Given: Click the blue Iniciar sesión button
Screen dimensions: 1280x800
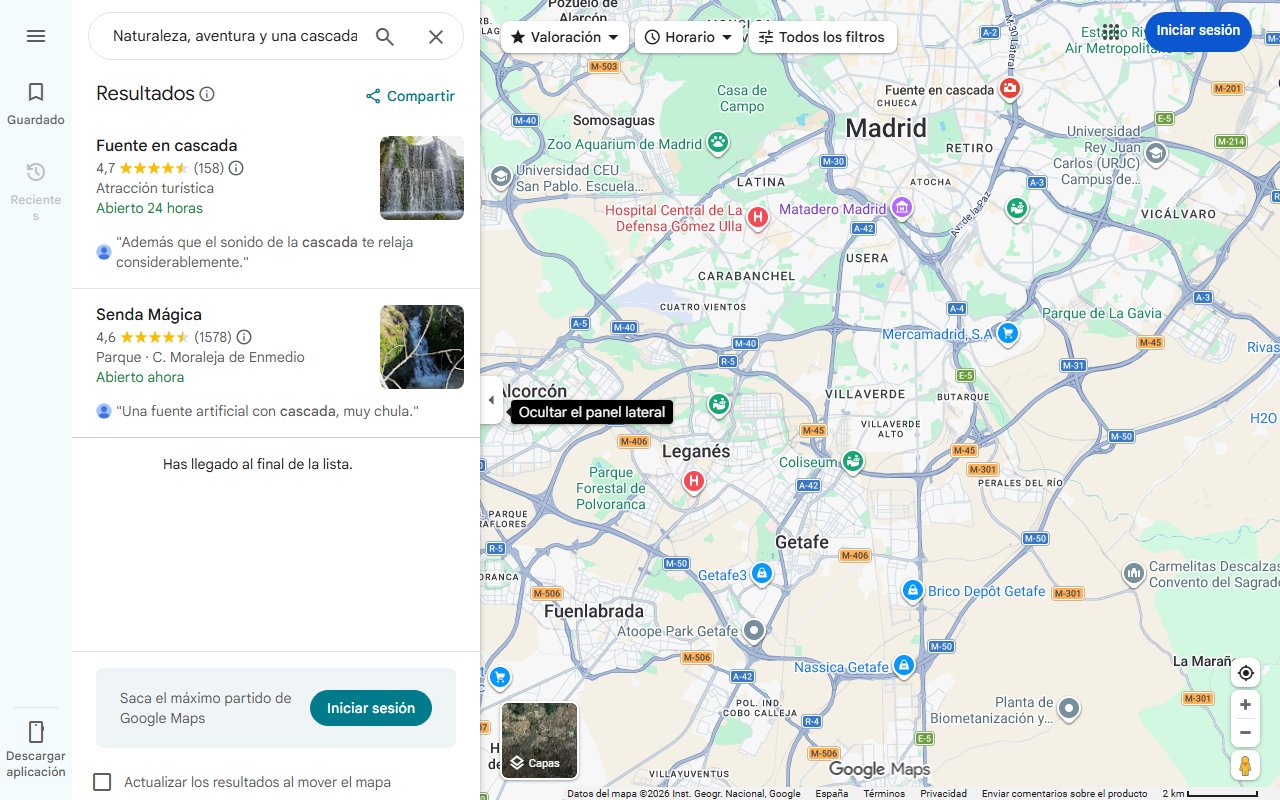Looking at the screenshot, I should (1197, 31).
